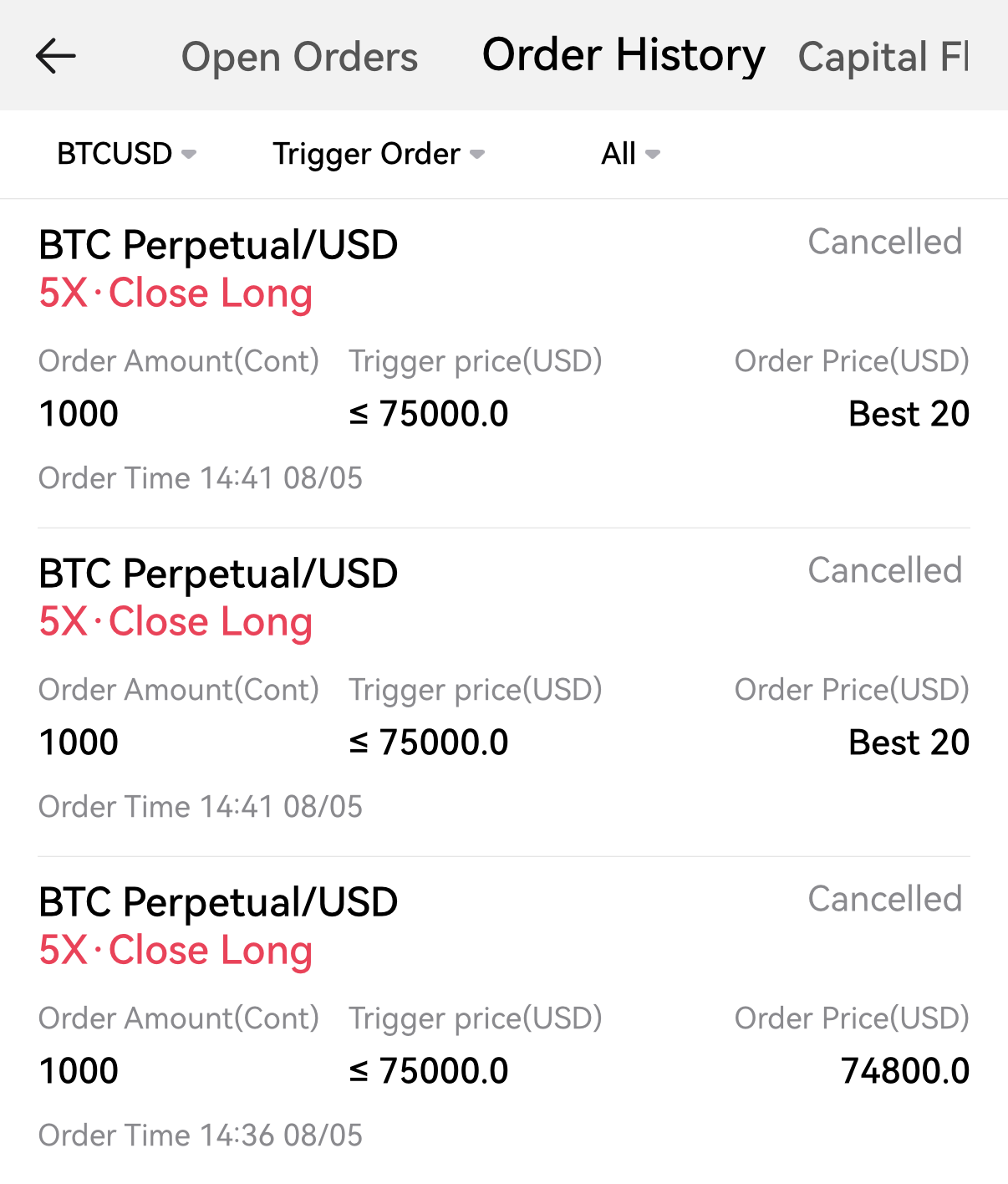1008x1184 pixels.
Task: Open the first BTC Perpetual/USD order
Action: pos(218,245)
